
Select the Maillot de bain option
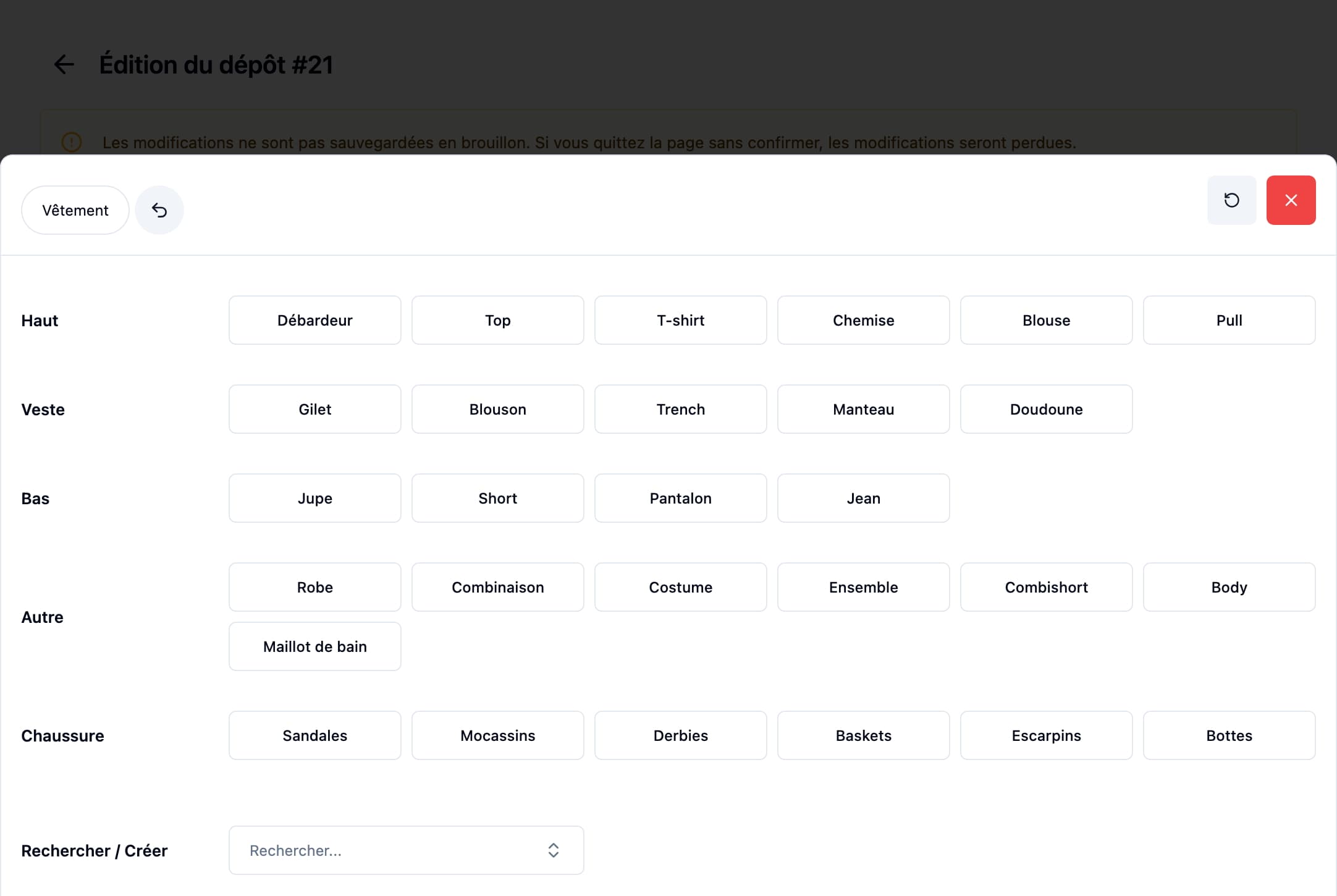click(x=314, y=646)
